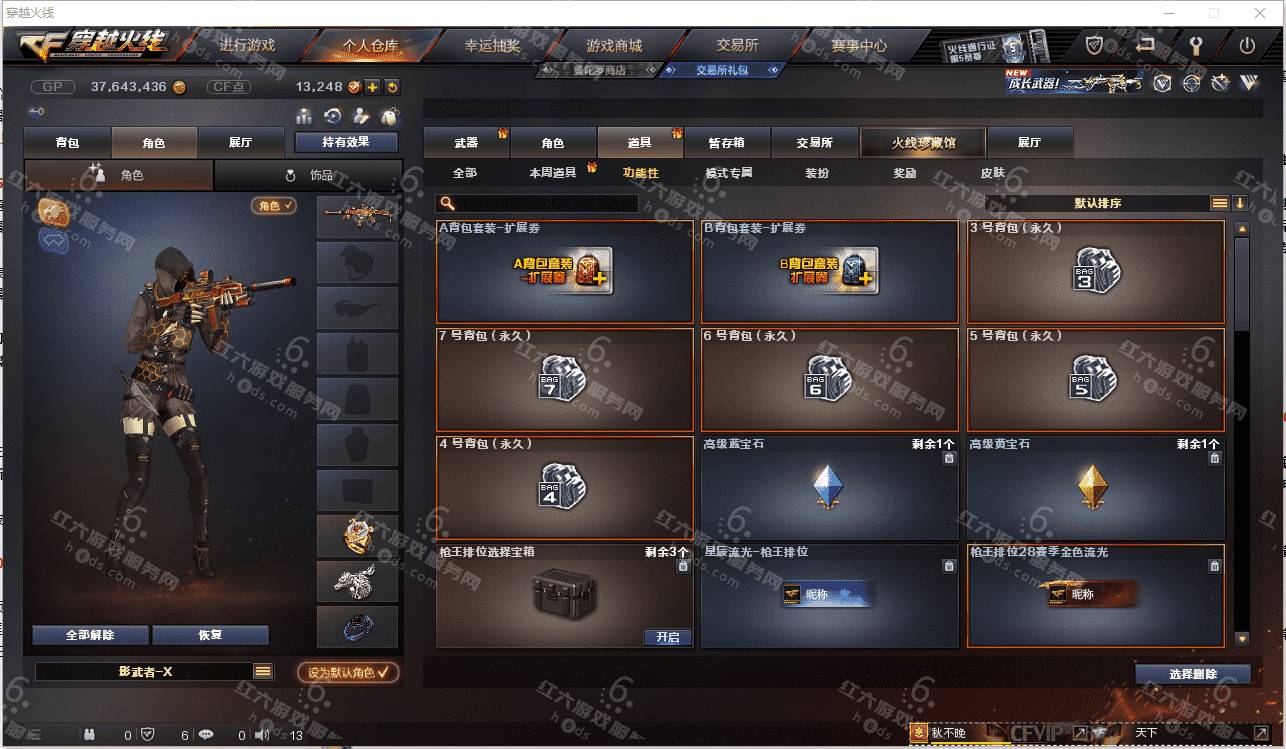Image resolution: width=1286 pixels, height=749 pixels.
Task: Click the 选择删除 button
Action: (1193, 674)
